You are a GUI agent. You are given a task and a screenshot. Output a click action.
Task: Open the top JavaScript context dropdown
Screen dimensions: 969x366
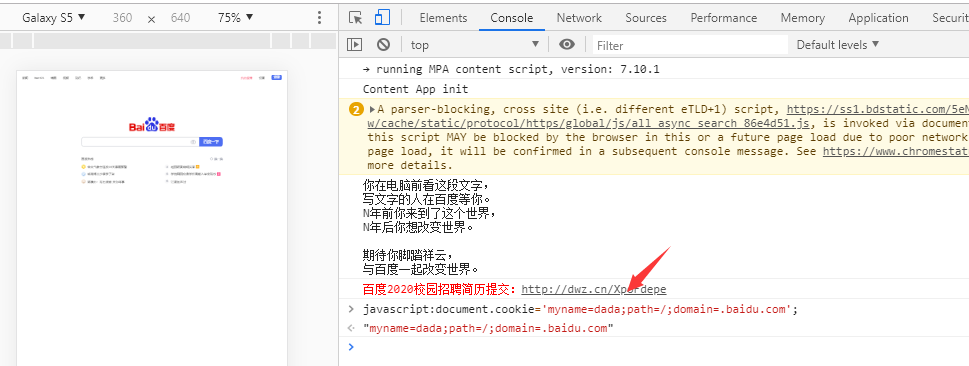(x=475, y=45)
